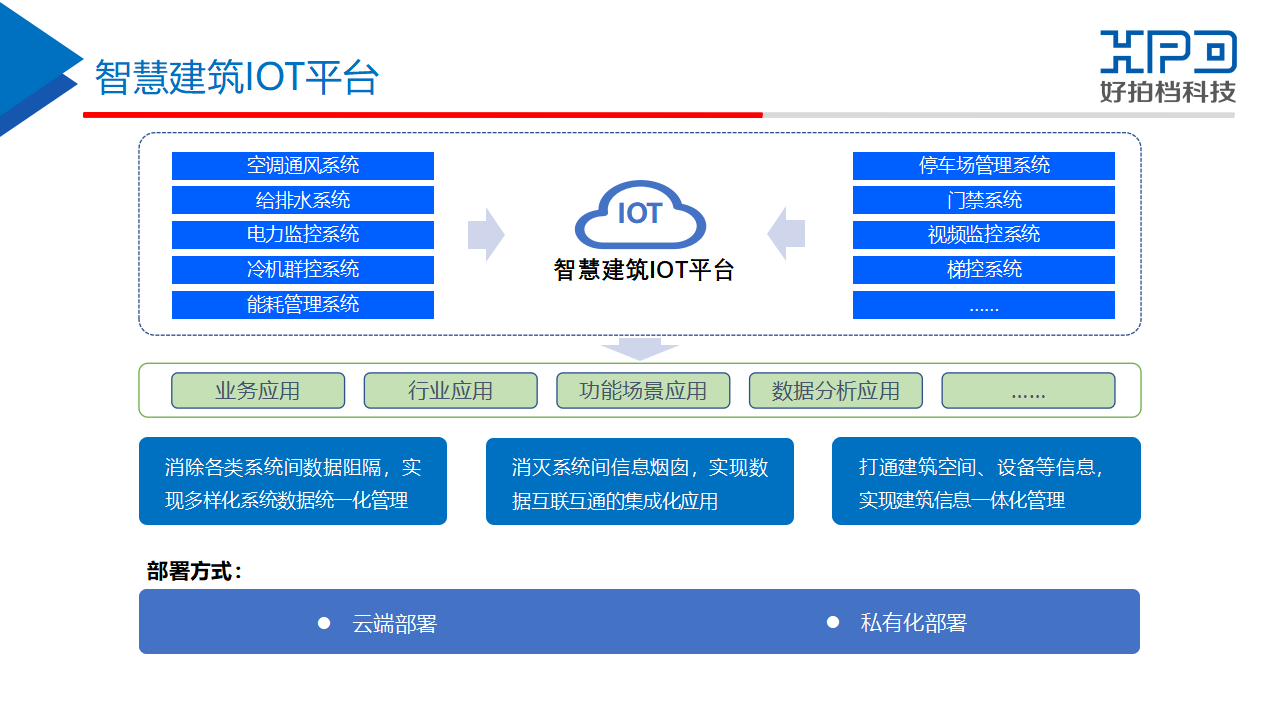The width and height of the screenshot is (1280, 720).
Task: Select the bullet before 私有化部署
Action: 833,622
